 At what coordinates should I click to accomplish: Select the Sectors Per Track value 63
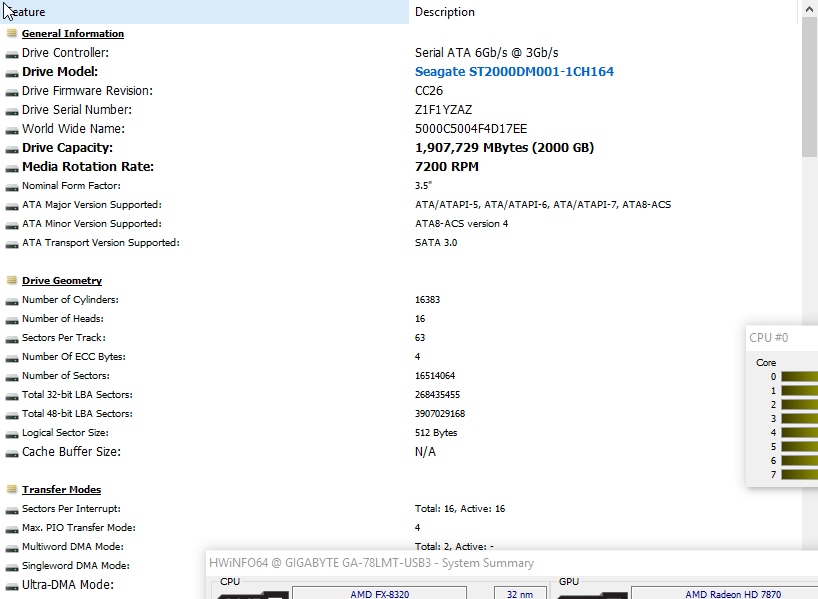420,338
